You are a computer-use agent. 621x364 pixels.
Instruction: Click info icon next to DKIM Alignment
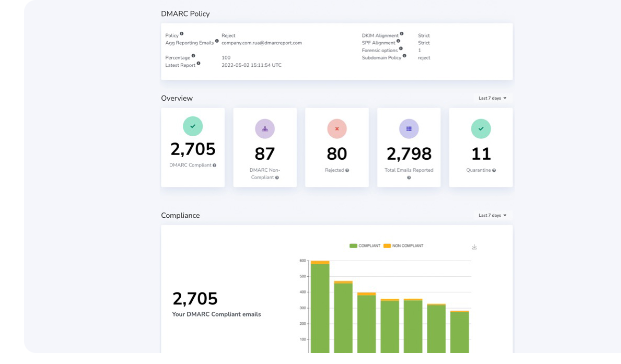(x=402, y=34)
